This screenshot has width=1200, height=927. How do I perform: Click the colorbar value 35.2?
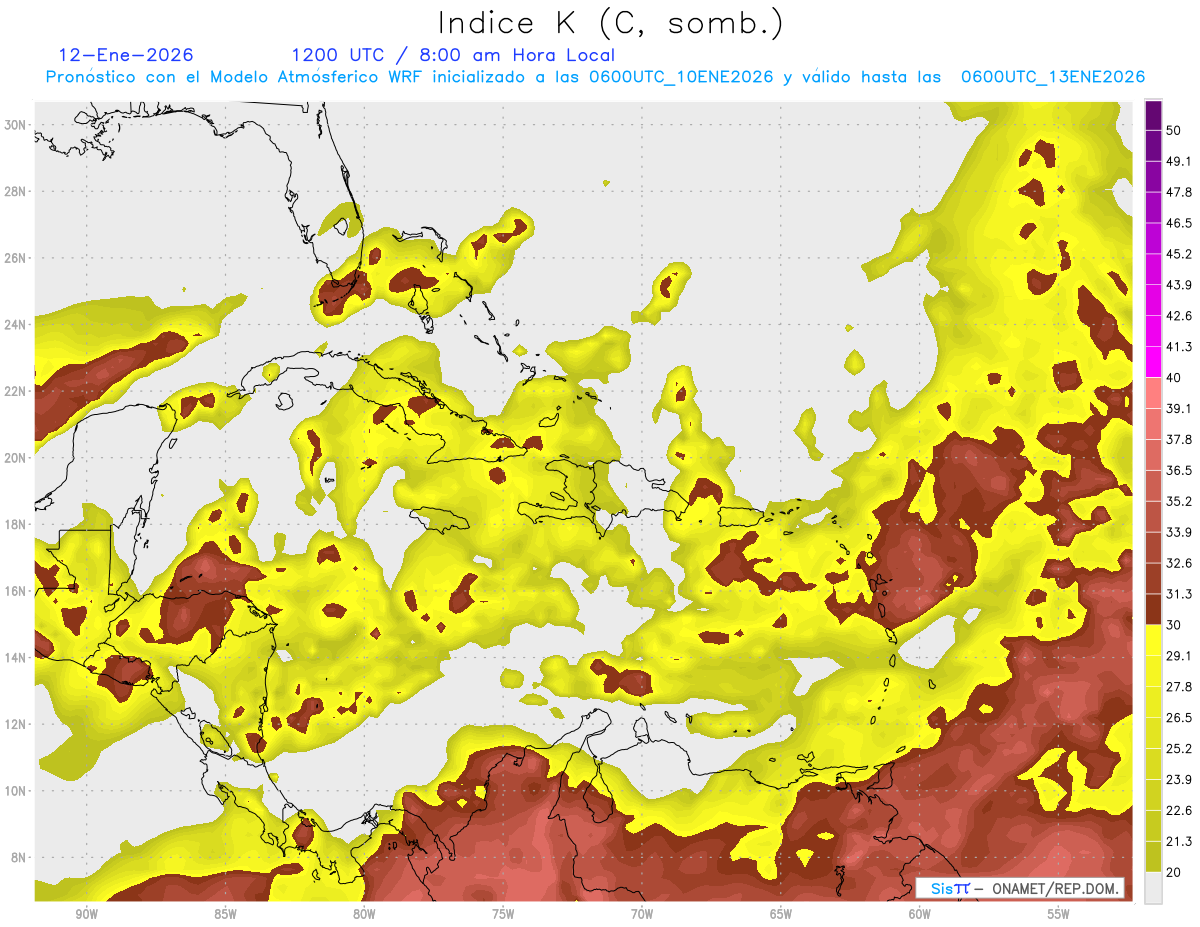tap(1178, 501)
